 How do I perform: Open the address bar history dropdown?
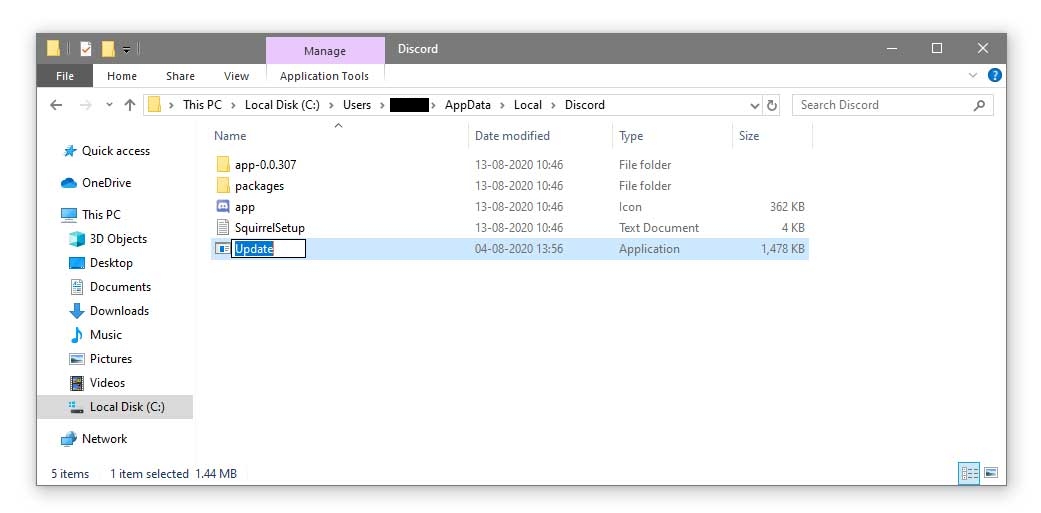755,106
